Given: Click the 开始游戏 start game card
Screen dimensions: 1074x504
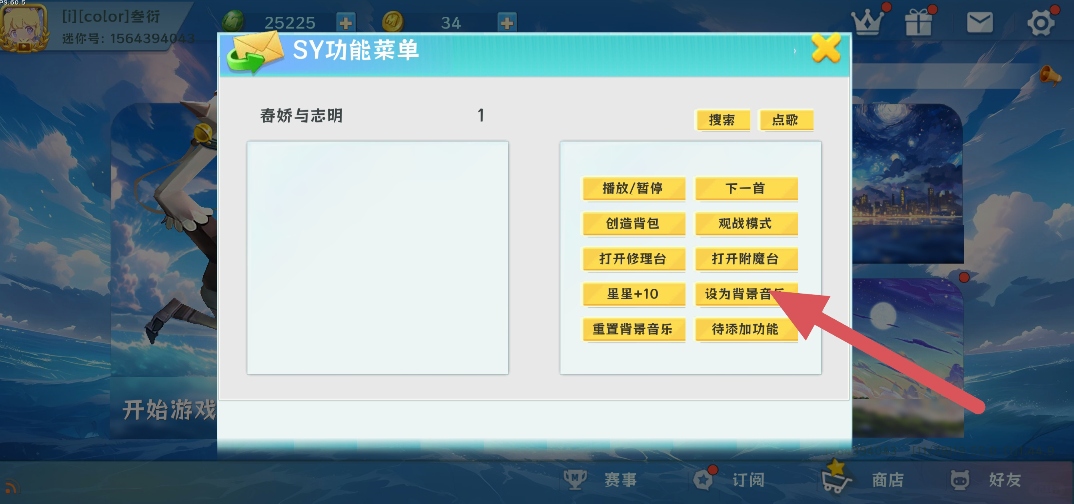Looking at the screenshot, I should 164,270.
